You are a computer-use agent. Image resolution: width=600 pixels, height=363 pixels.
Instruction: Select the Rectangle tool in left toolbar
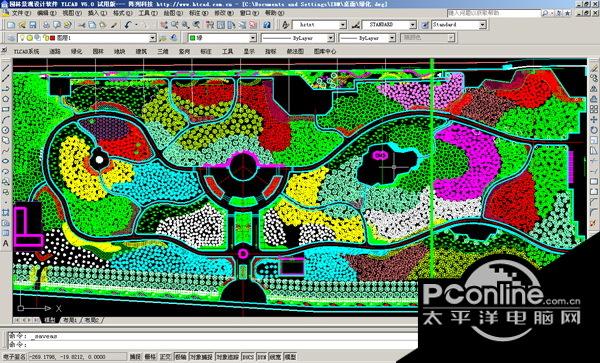point(6,109)
